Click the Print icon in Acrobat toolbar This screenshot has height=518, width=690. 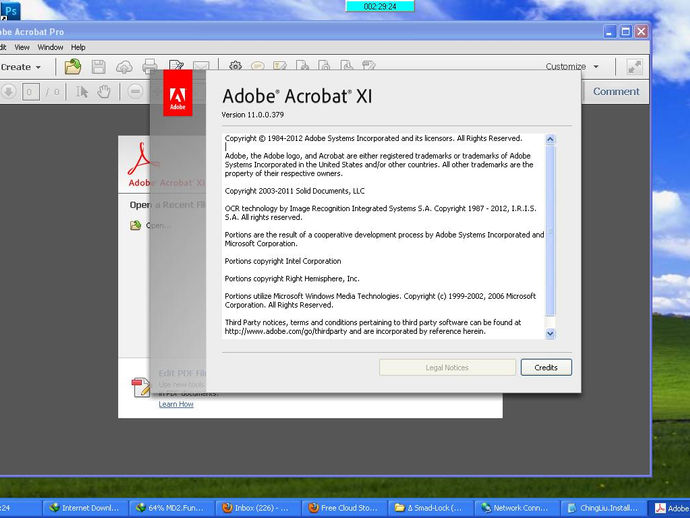pyautogui.click(x=150, y=65)
